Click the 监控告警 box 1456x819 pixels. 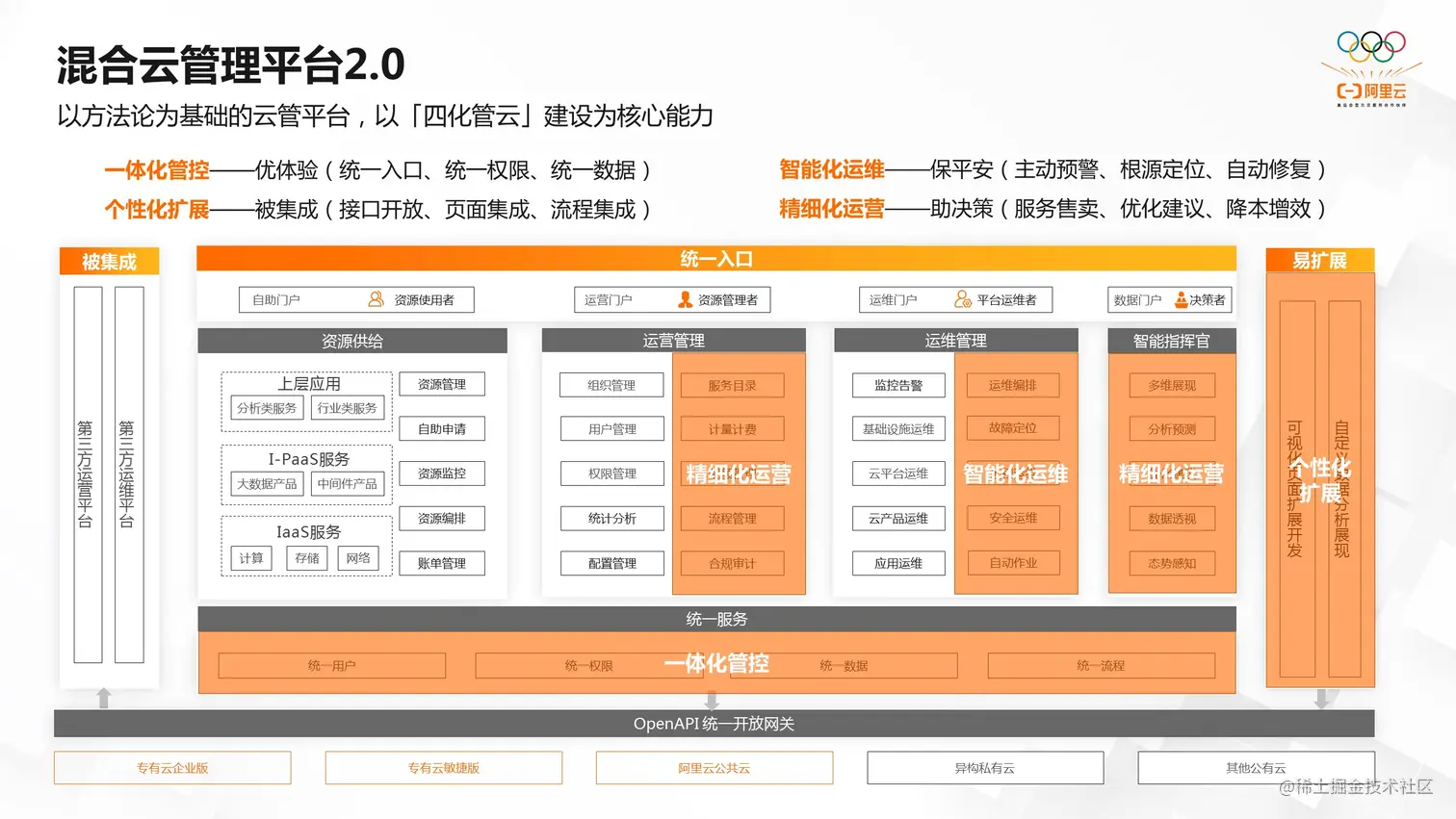898,385
